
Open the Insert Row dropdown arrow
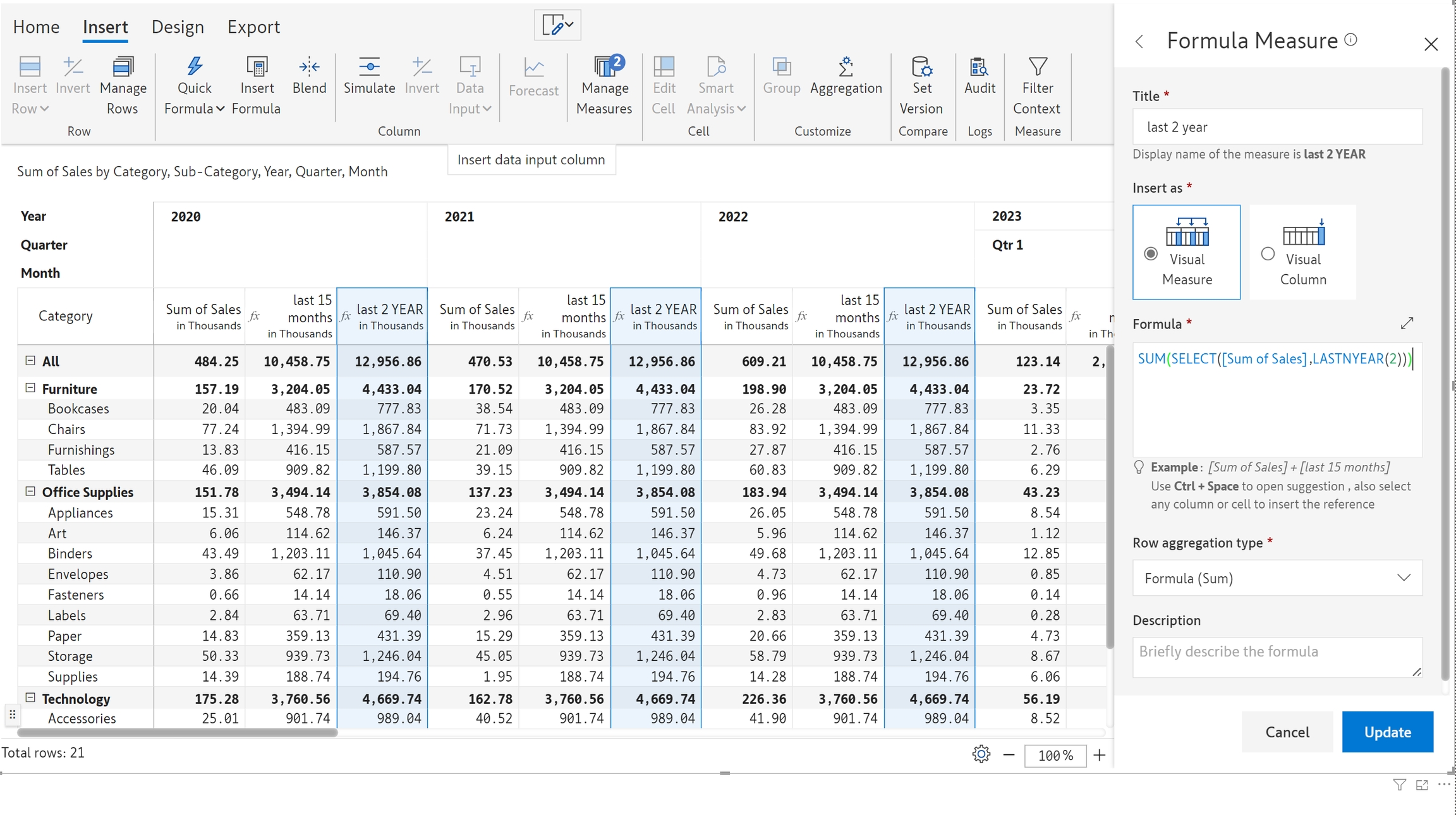pos(44,109)
